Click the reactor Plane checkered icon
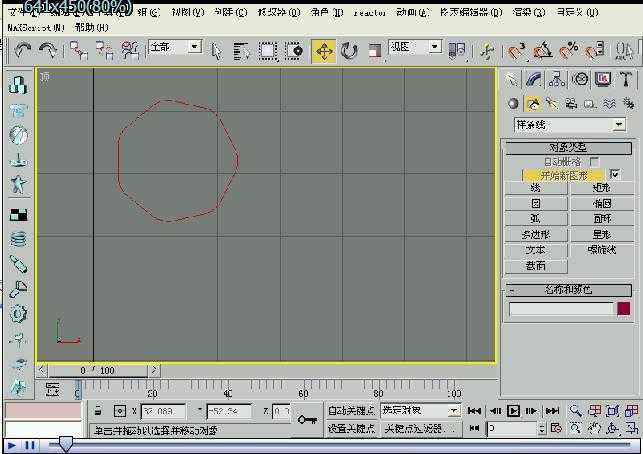 click(18, 214)
